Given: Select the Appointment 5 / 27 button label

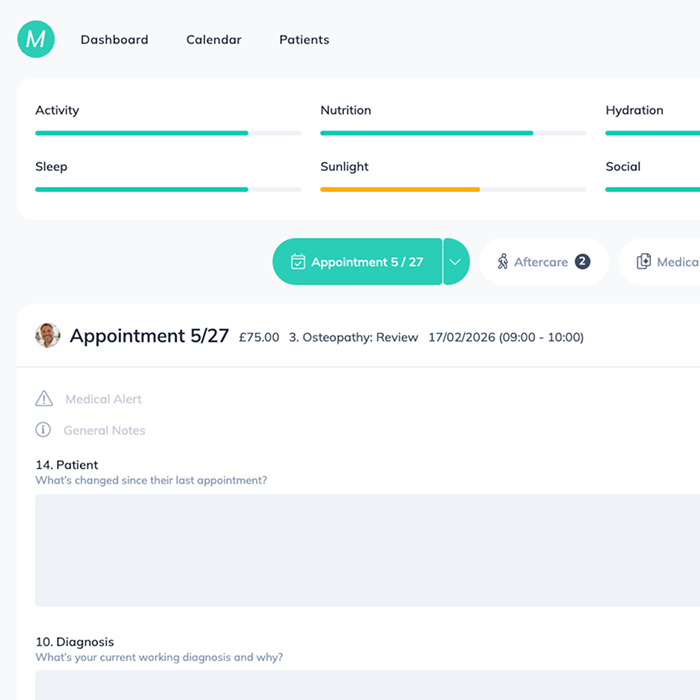Looking at the screenshot, I should [x=366, y=262].
